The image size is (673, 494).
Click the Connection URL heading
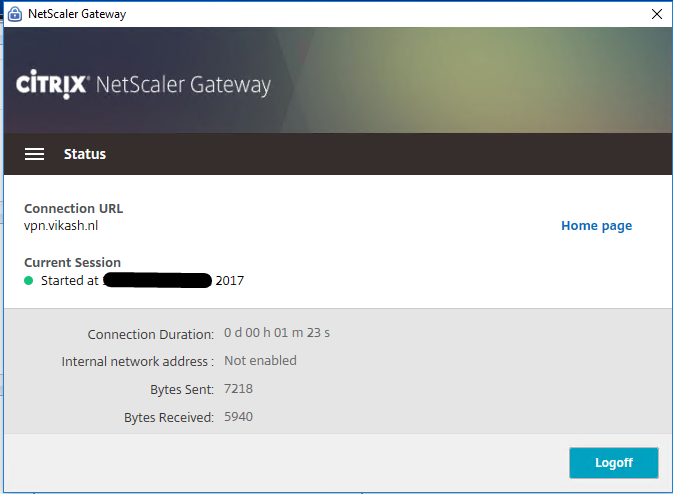[x=73, y=209]
